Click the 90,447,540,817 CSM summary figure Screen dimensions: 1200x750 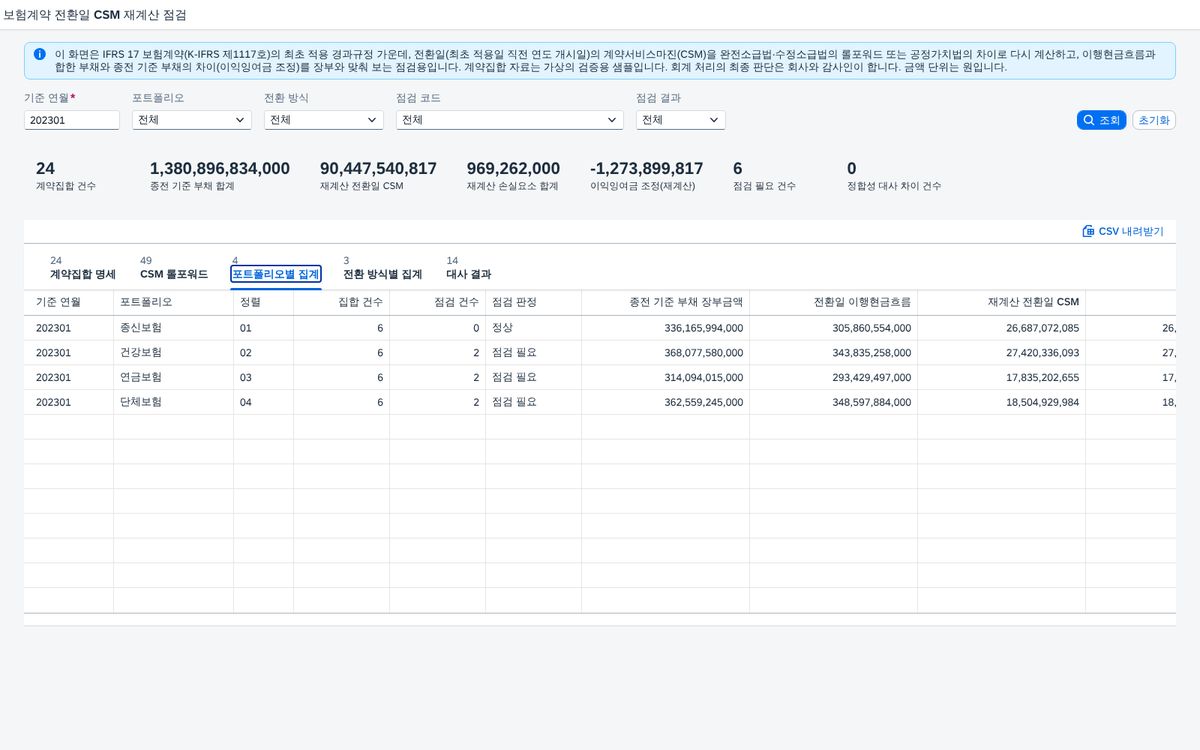click(378, 168)
